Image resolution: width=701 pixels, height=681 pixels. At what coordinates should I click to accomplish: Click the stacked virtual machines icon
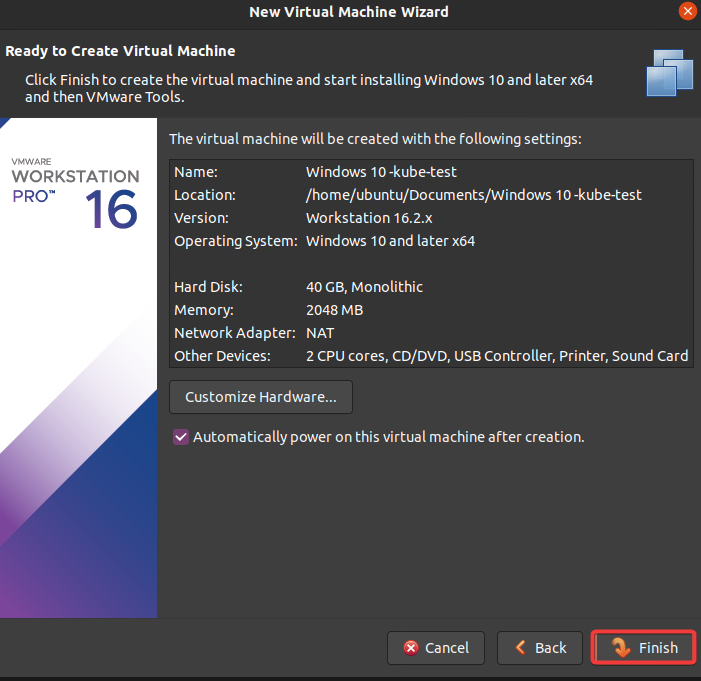pyautogui.click(x=669, y=73)
